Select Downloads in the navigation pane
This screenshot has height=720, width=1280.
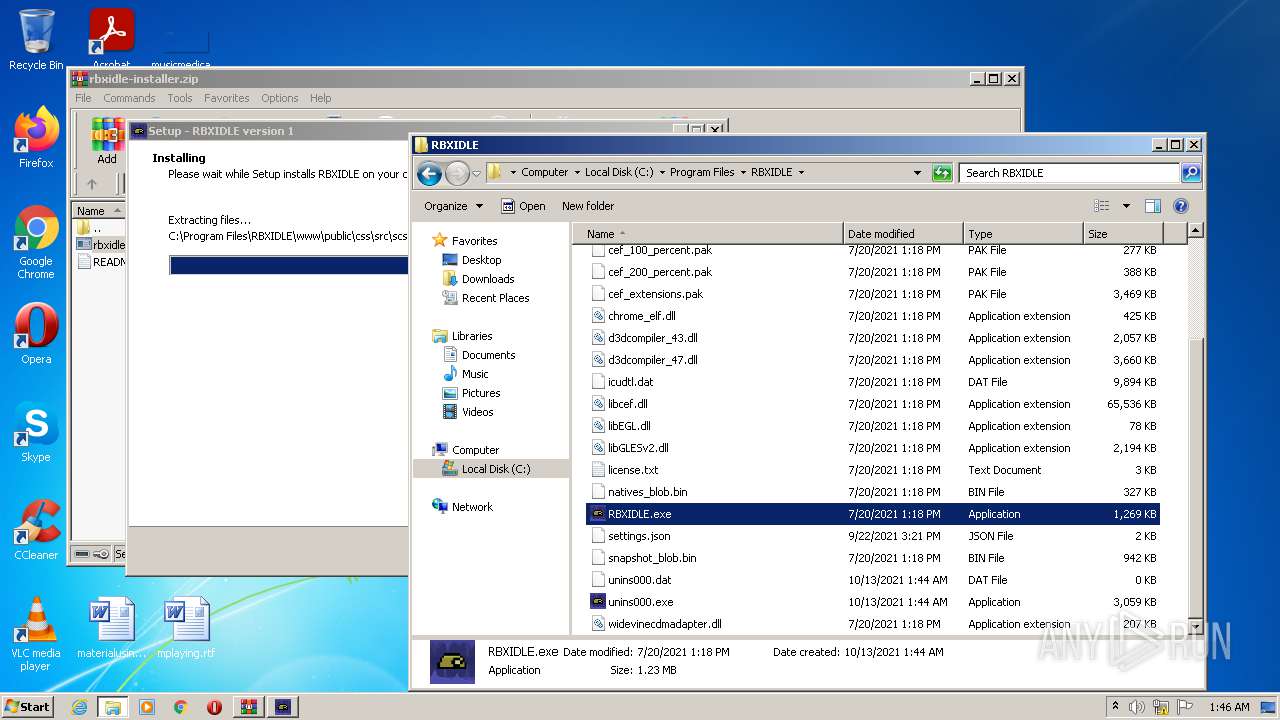click(488, 279)
